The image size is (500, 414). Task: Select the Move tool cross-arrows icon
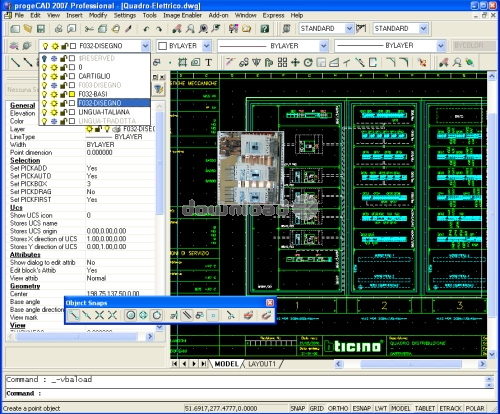tap(295, 62)
